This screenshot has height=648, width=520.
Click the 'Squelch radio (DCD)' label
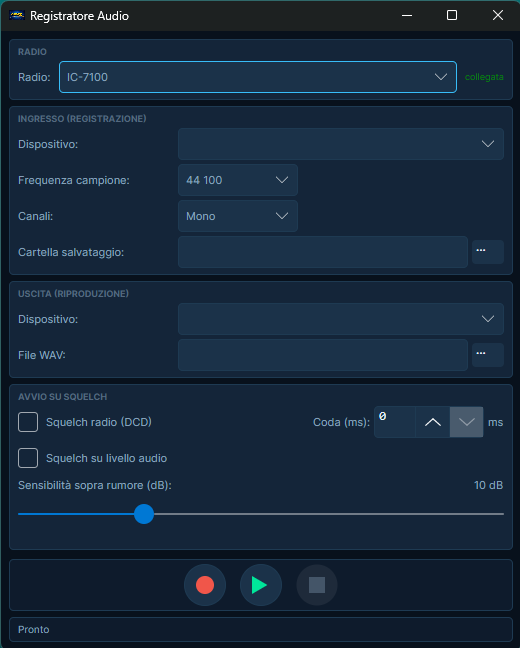point(99,422)
